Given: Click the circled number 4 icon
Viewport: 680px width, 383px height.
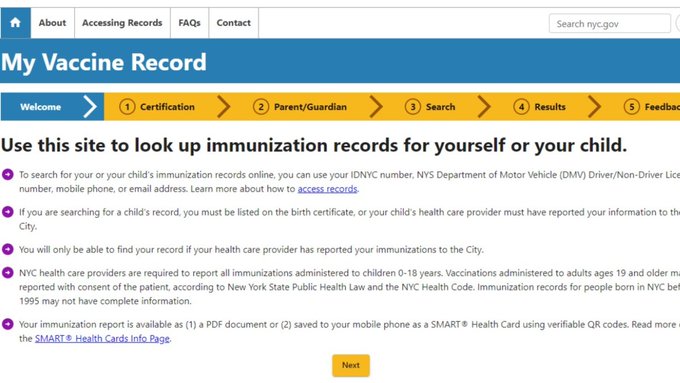Looking at the screenshot, I should tap(521, 107).
